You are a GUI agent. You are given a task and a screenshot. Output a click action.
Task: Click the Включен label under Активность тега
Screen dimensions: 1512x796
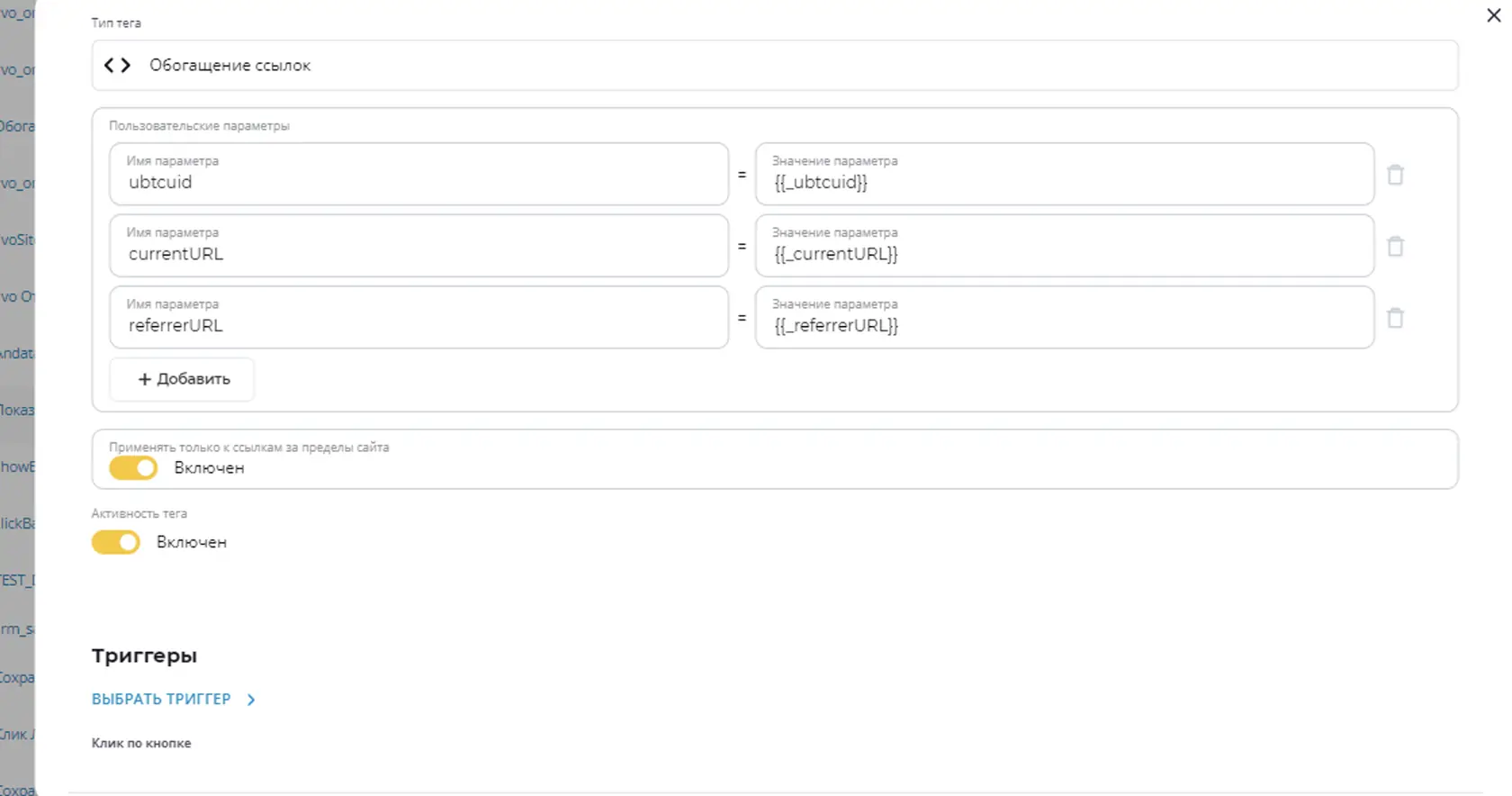coord(192,542)
